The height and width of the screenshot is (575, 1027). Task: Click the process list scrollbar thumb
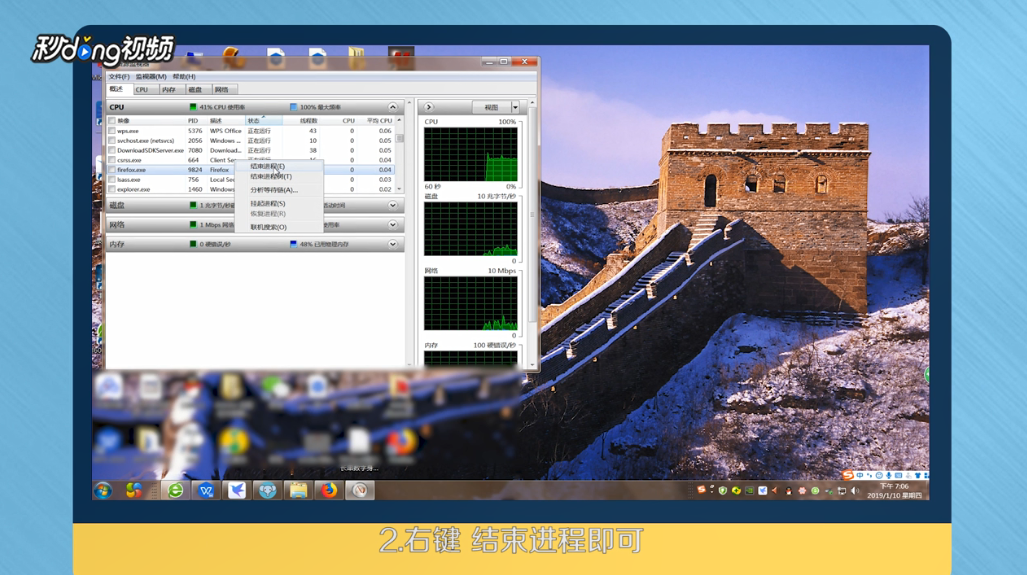pos(400,138)
